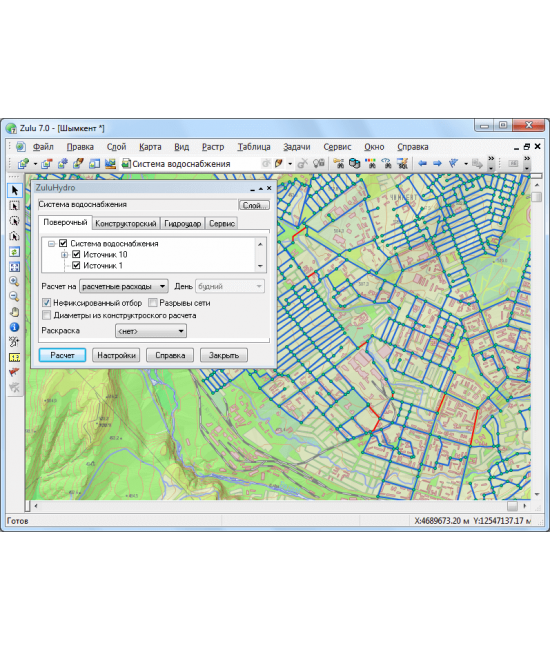This screenshot has height=651, width=550.
Task: Click the blue information tool icon
Action: coord(15,327)
